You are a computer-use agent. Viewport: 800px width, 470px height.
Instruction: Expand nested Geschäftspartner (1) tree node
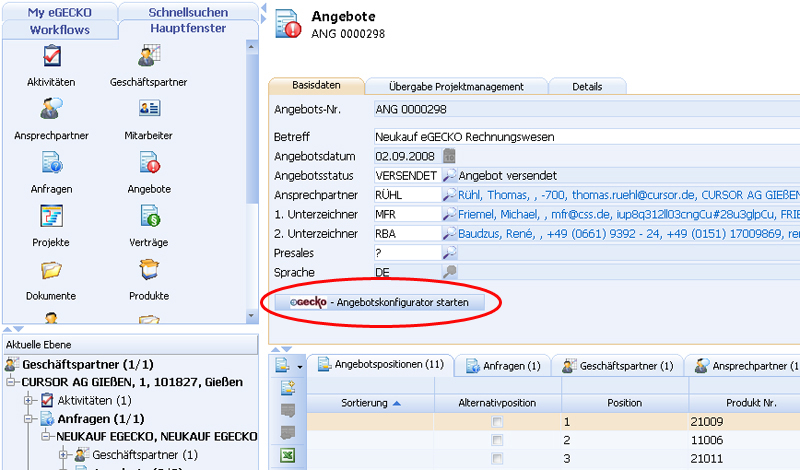click(63, 454)
